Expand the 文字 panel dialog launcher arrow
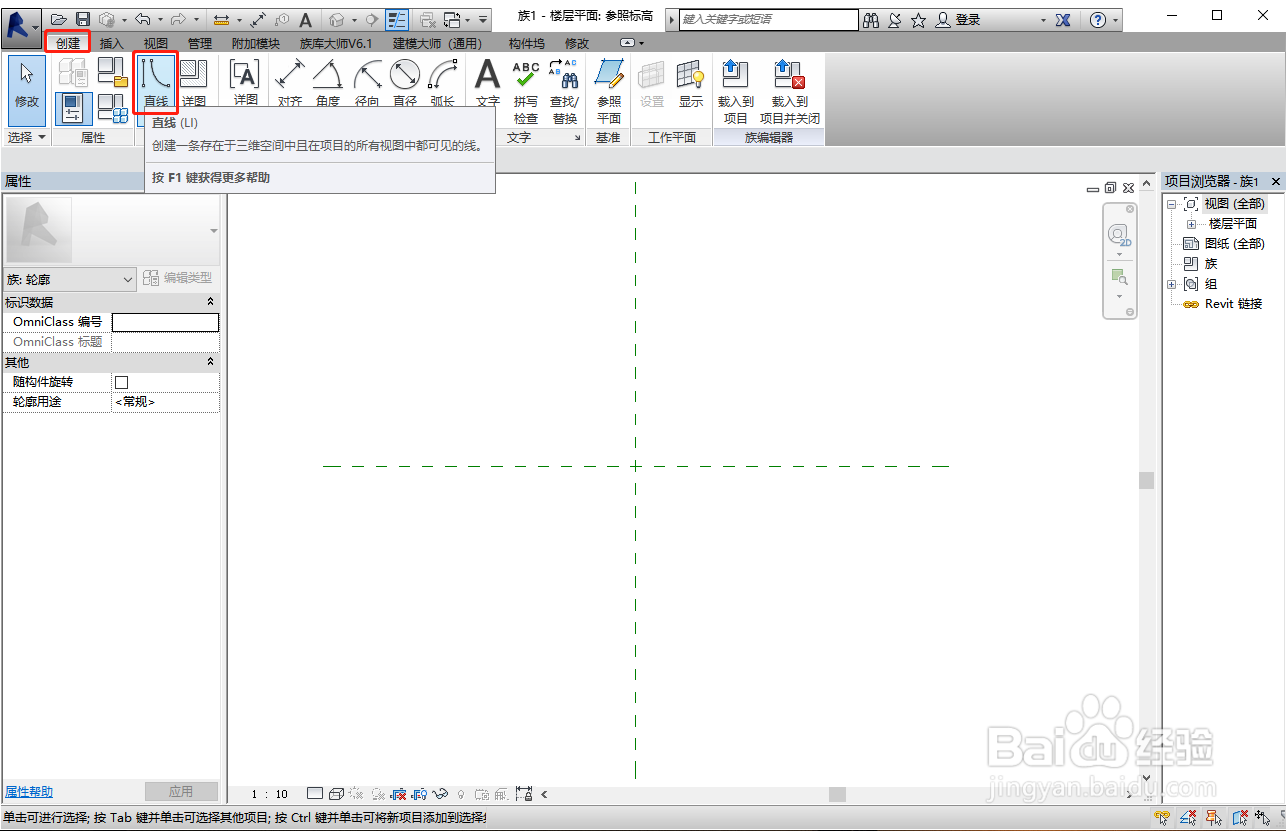Screen dimensions: 1286x831 pyautogui.click(x=578, y=138)
